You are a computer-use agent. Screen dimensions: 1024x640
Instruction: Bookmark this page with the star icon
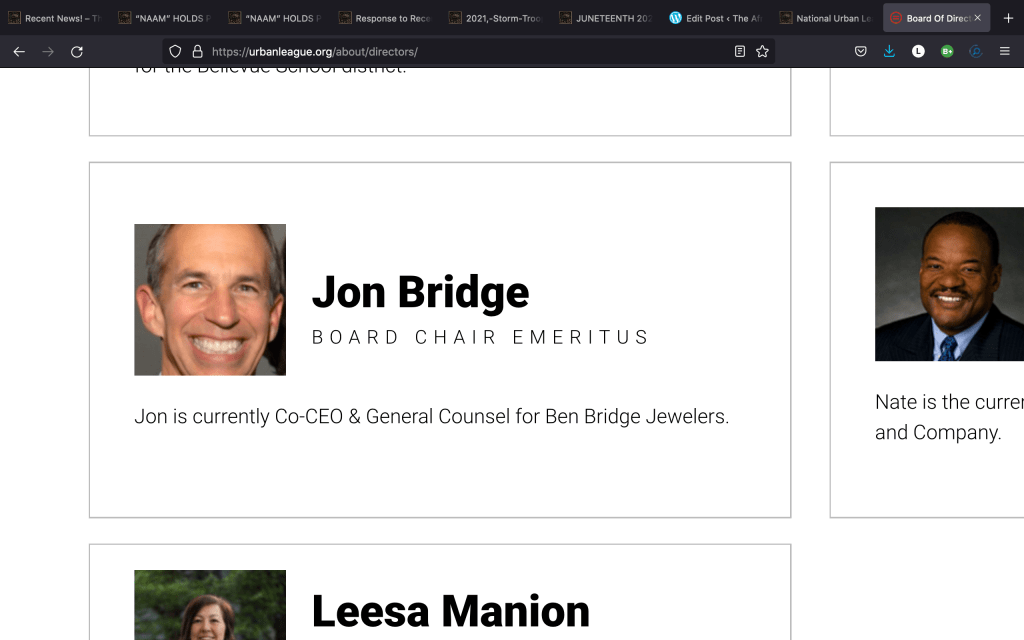(762, 52)
